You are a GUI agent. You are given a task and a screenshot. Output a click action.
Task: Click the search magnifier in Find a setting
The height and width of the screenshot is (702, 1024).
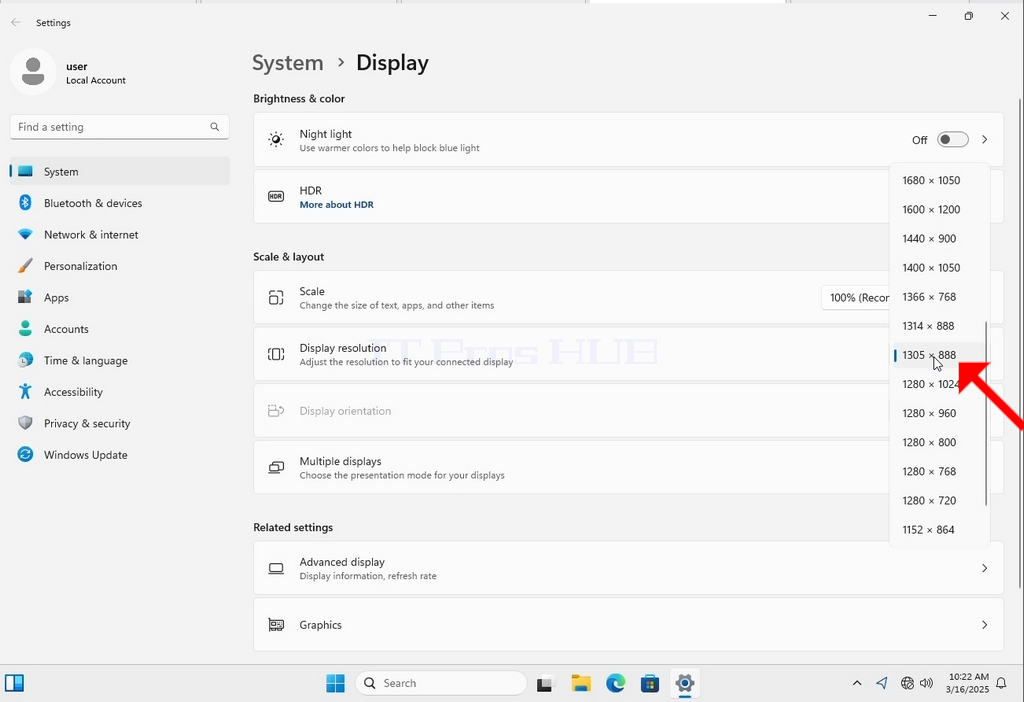214,127
